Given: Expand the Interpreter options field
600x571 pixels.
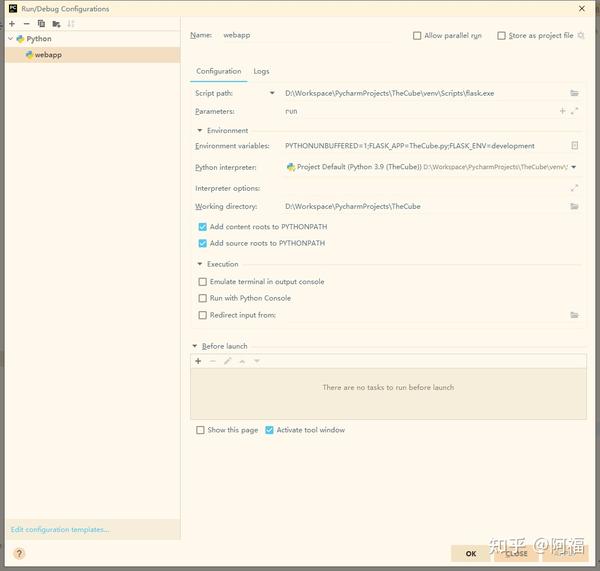Looking at the screenshot, I should click(x=574, y=188).
